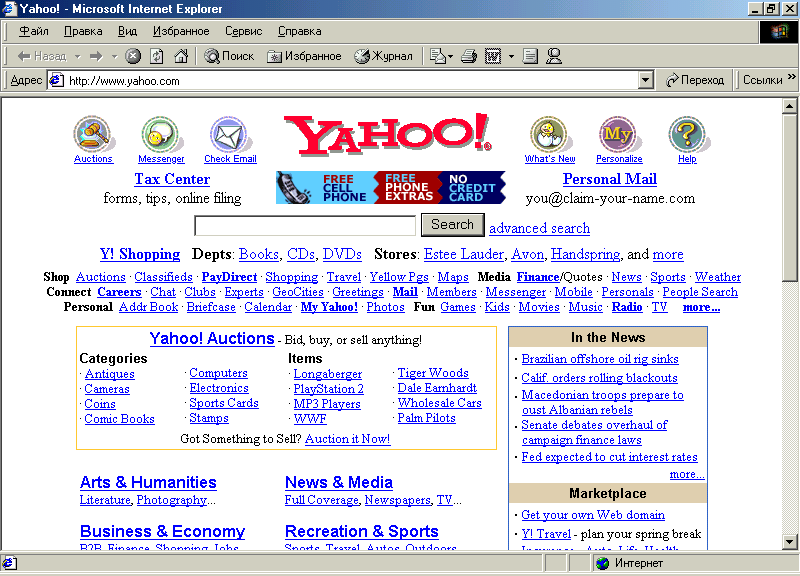Click the discussion notepad toolbar icon
Viewport: 800px width, 576px height.
531,56
